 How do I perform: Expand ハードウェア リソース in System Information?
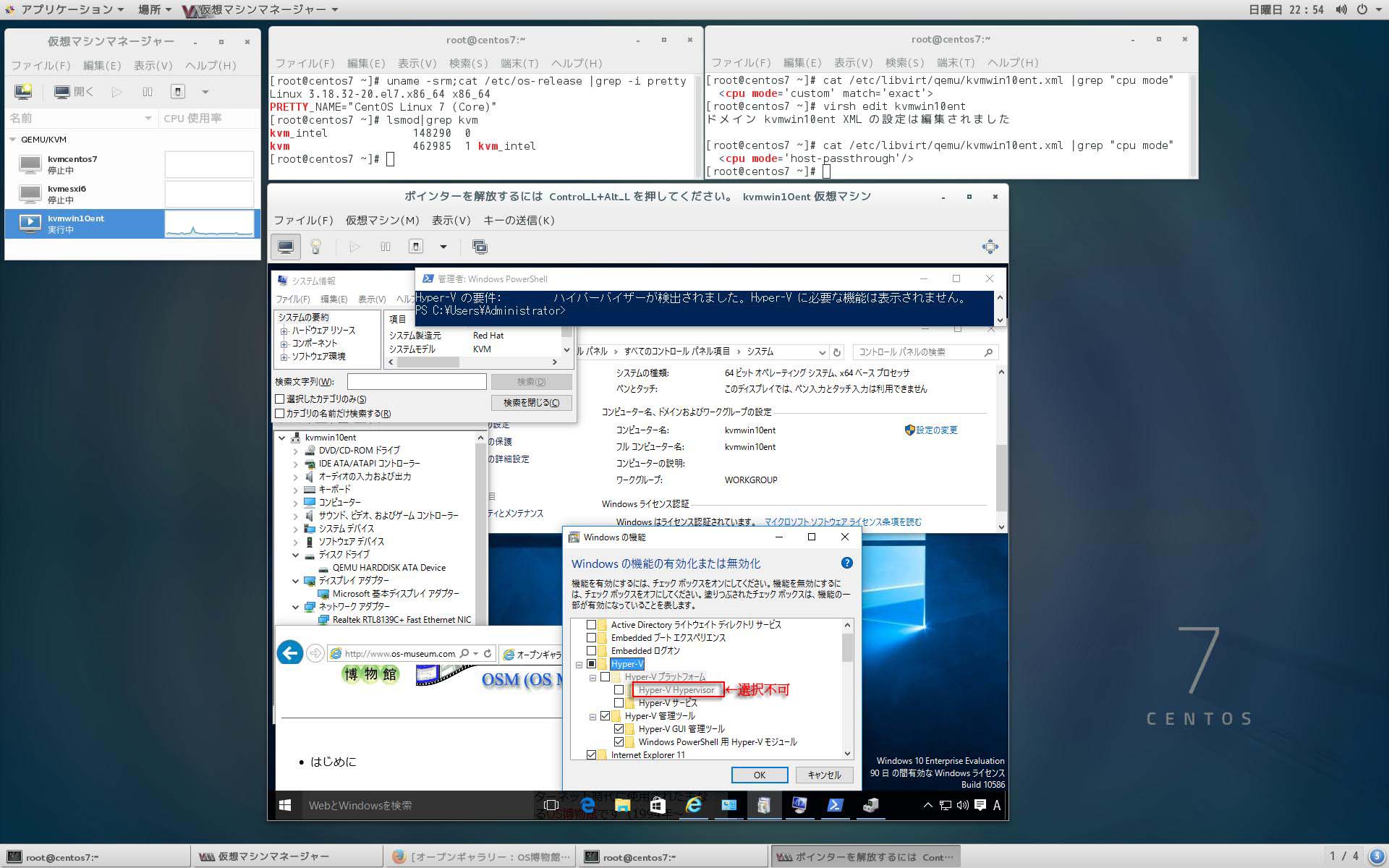coord(284,331)
